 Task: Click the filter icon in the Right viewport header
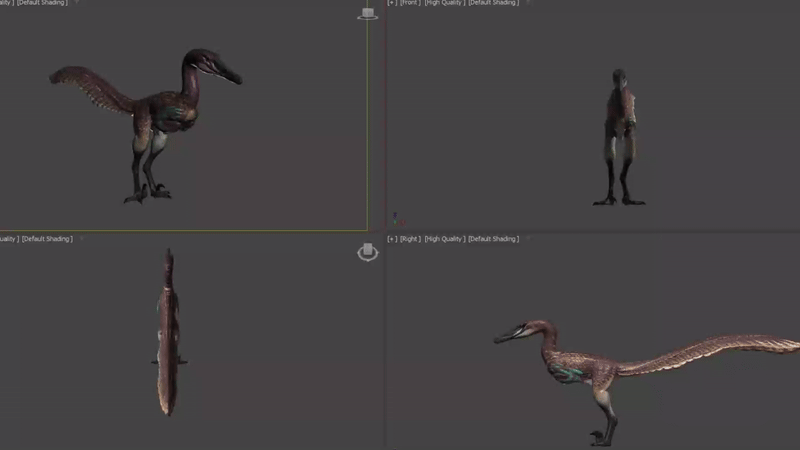click(x=528, y=239)
